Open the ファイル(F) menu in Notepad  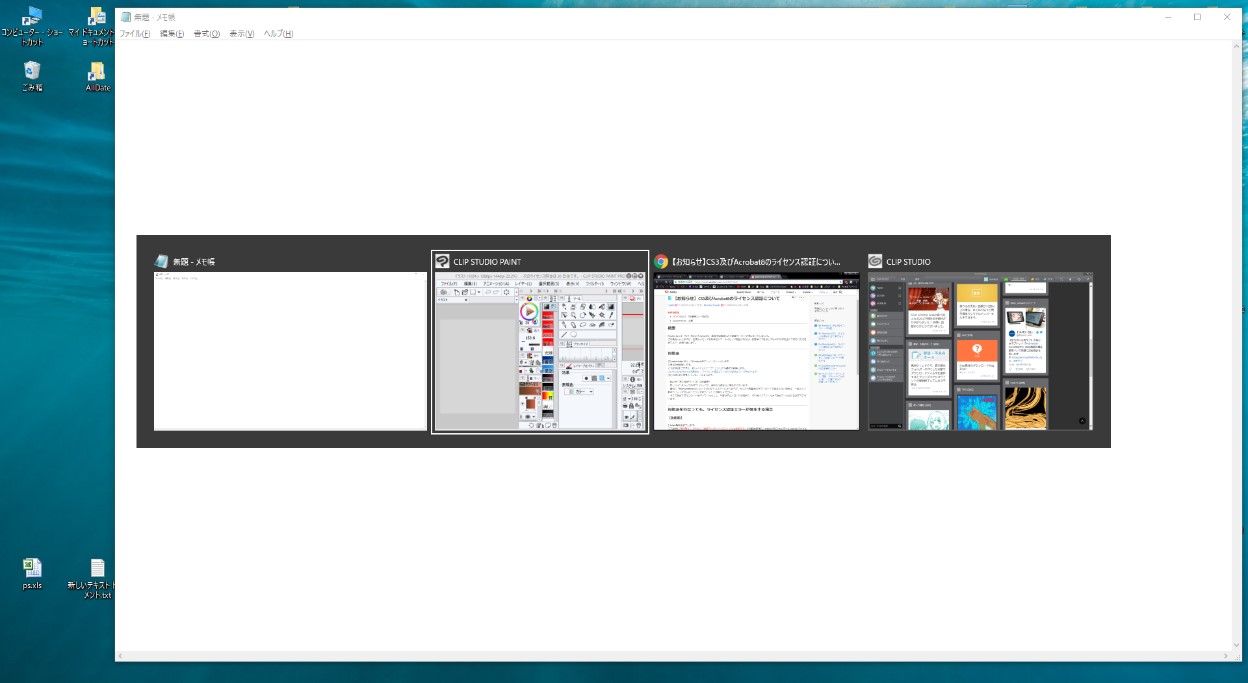[135, 34]
